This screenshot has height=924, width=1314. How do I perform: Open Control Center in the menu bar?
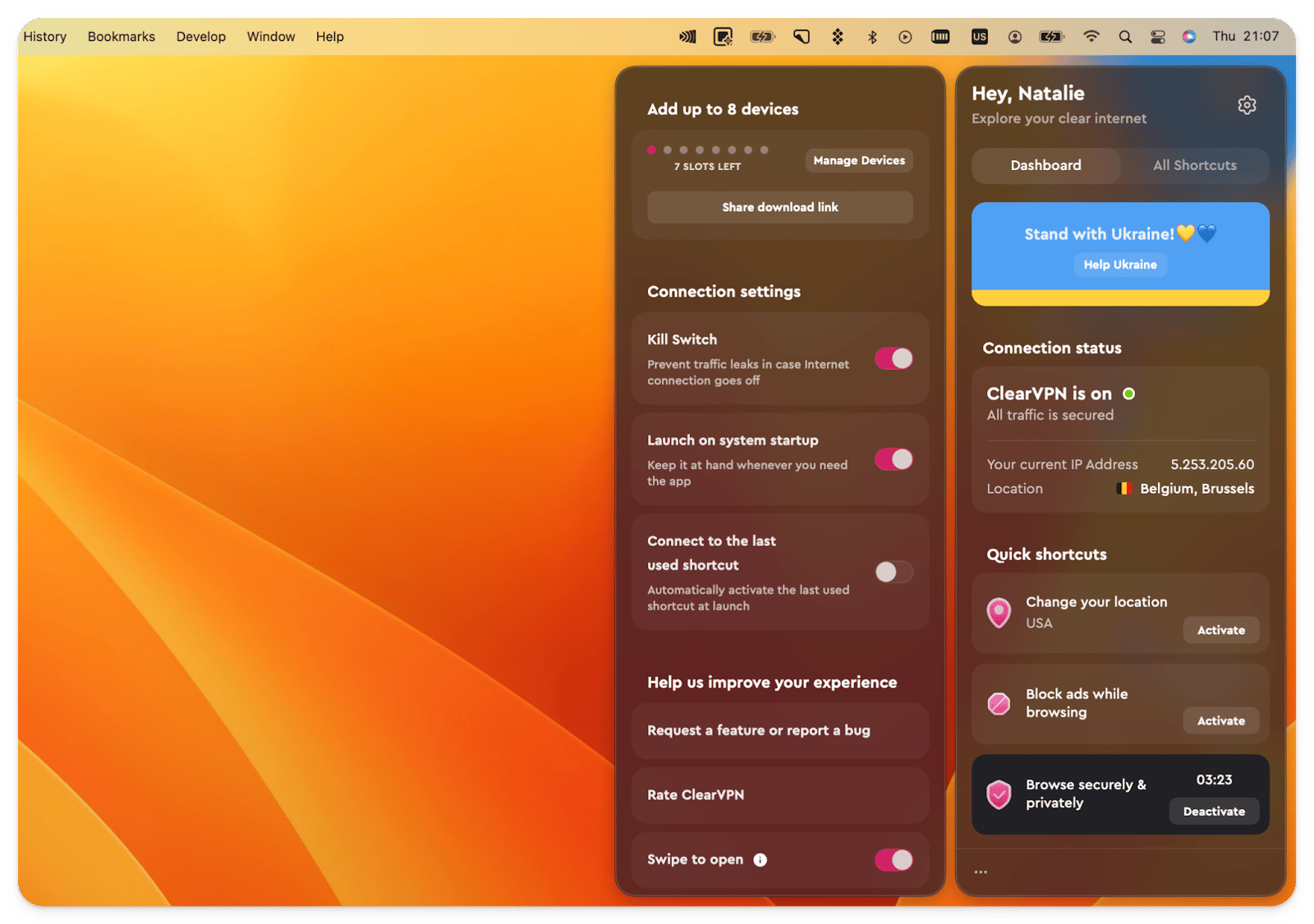point(1158,36)
